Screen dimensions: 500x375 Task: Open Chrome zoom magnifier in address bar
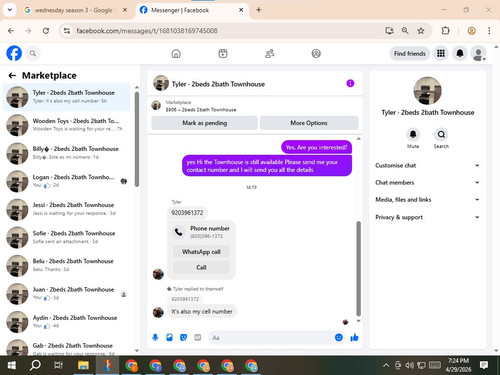(405, 31)
